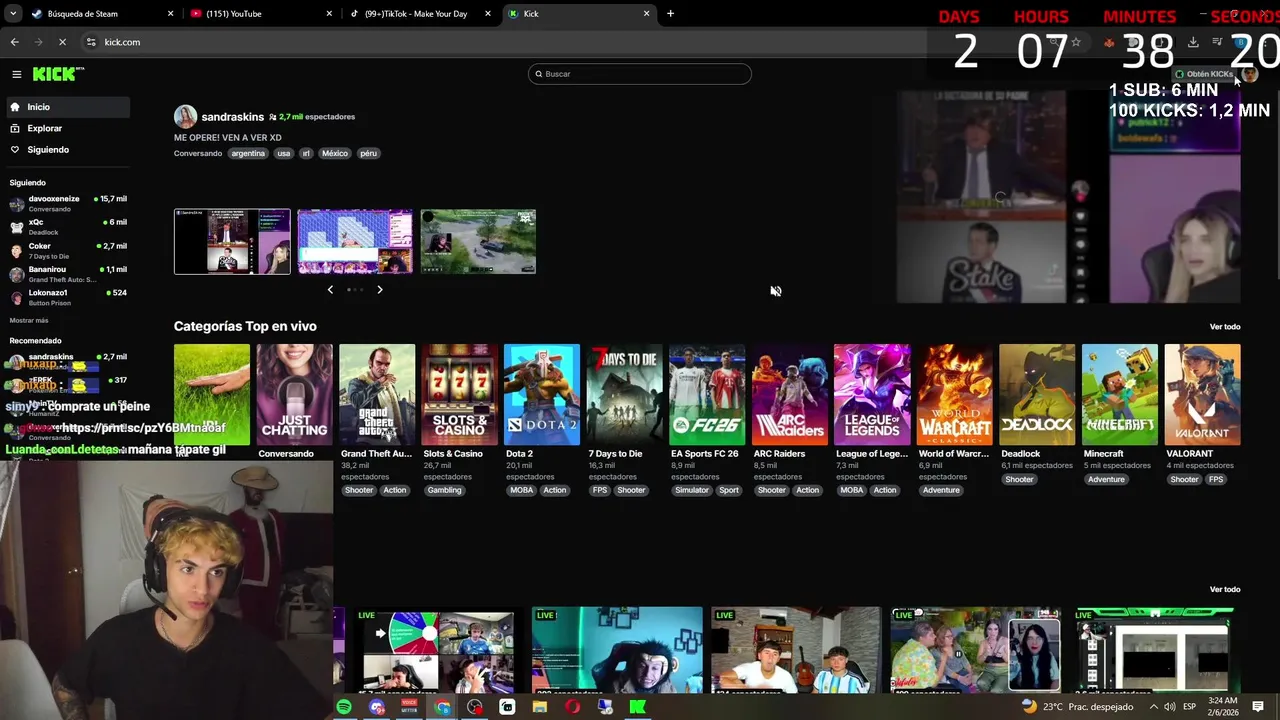The width and height of the screenshot is (1280, 720).
Task: Open the Kick app in the taskbar
Action: point(638,707)
